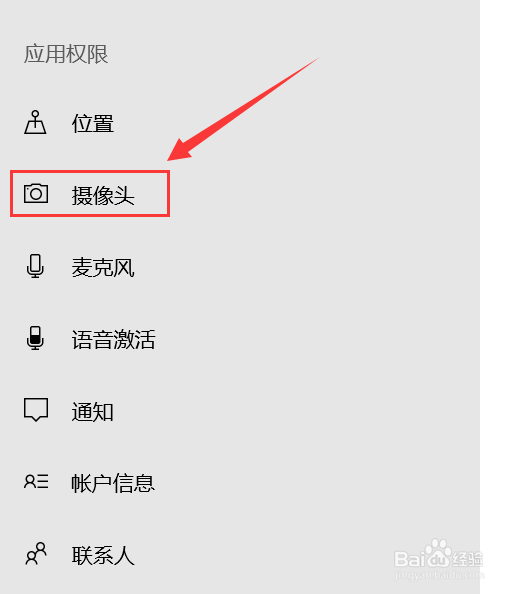The width and height of the screenshot is (514, 594).
Task: Go to the 语音激活 settings
Action: [114, 339]
